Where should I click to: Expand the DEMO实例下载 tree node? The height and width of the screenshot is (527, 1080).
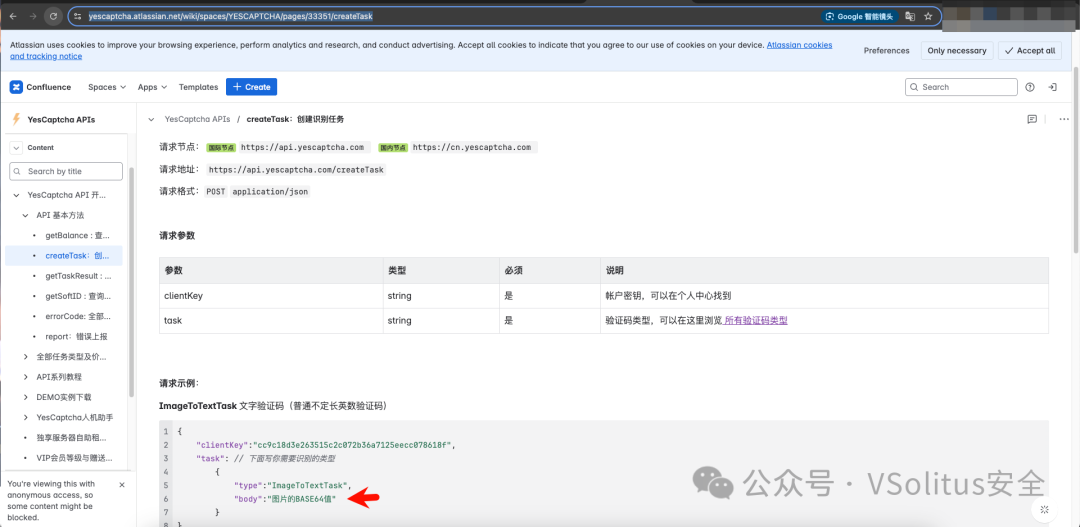(x=25, y=397)
